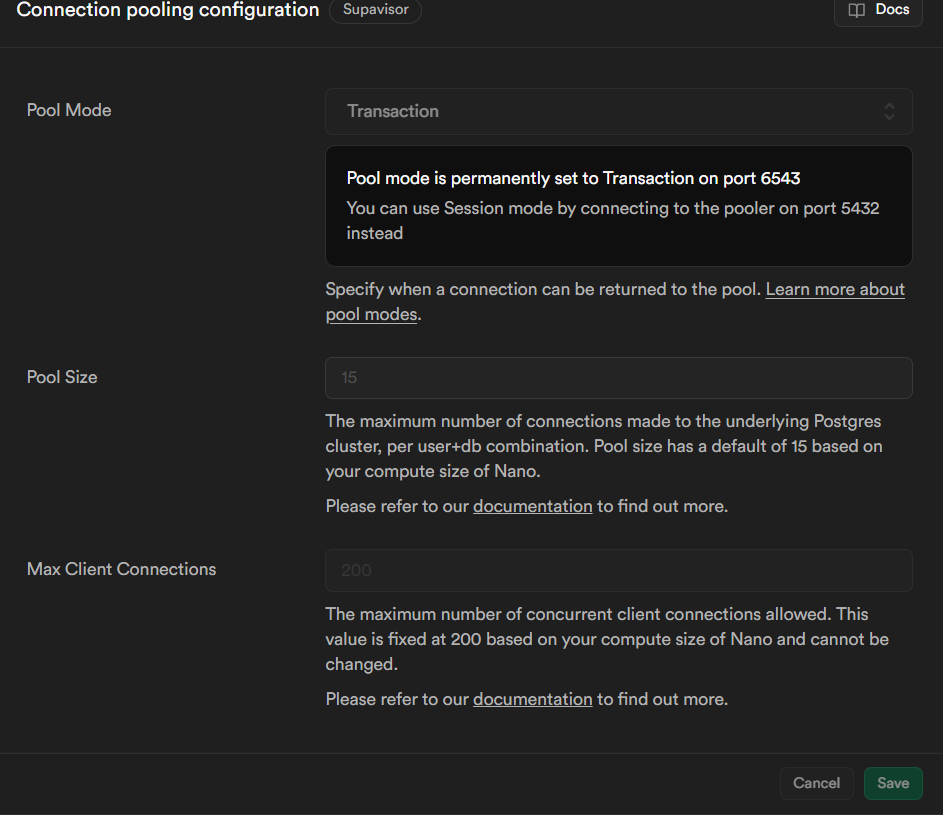Image resolution: width=943 pixels, height=815 pixels.
Task: Open documentation link under Max Client Connections
Action: [x=532, y=699]
